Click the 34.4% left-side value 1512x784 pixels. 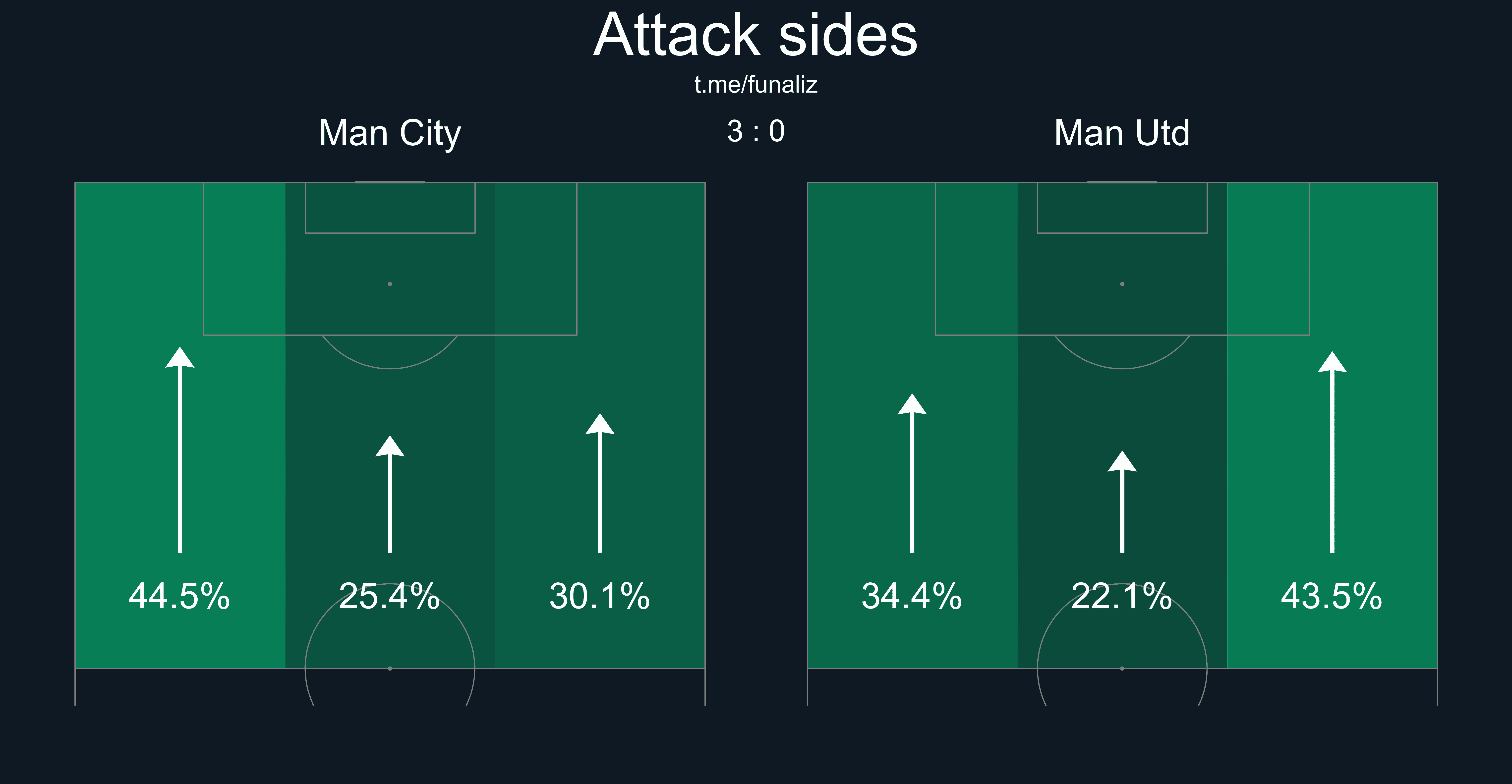912,596
